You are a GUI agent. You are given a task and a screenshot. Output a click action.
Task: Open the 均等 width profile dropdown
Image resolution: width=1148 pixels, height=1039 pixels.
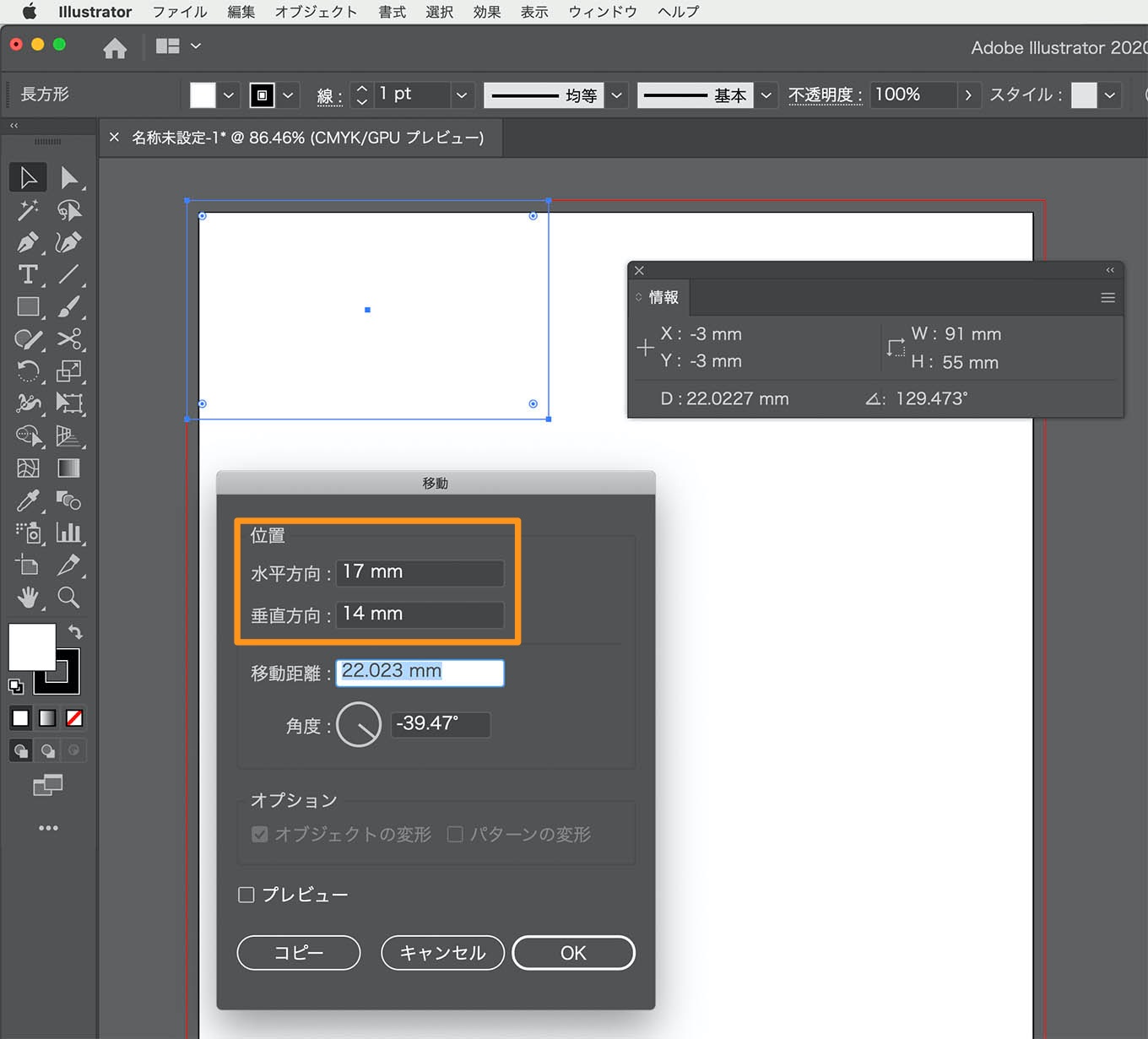617,95
